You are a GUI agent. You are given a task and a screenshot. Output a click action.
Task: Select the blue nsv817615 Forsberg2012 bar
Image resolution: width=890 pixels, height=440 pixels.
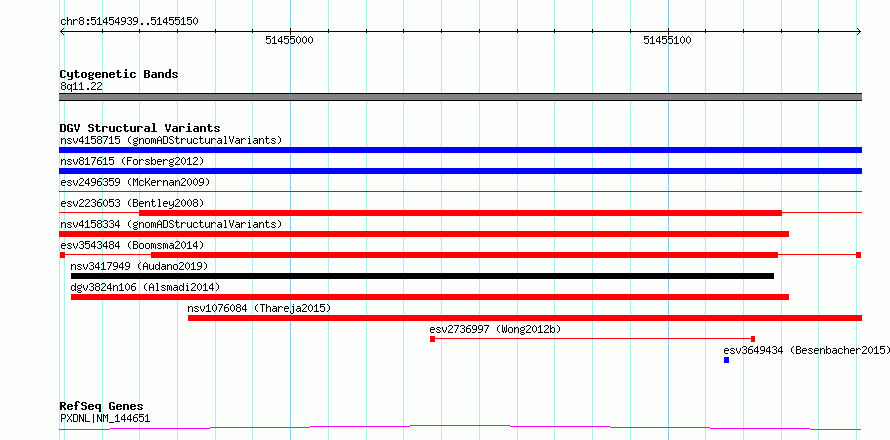click(x=460, y=171)
